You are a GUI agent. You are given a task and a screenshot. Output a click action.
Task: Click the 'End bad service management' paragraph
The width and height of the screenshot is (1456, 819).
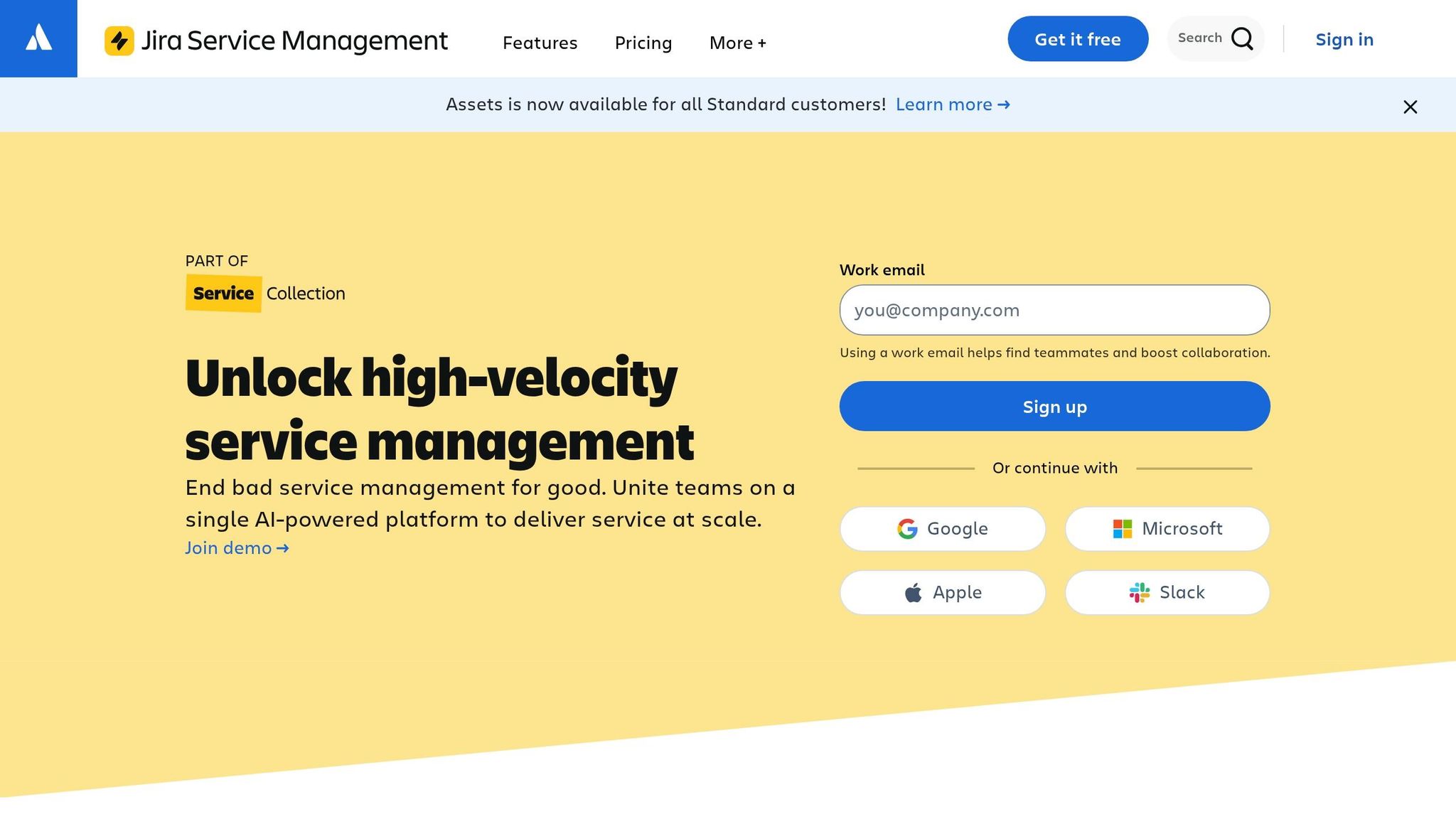point(490,503)
